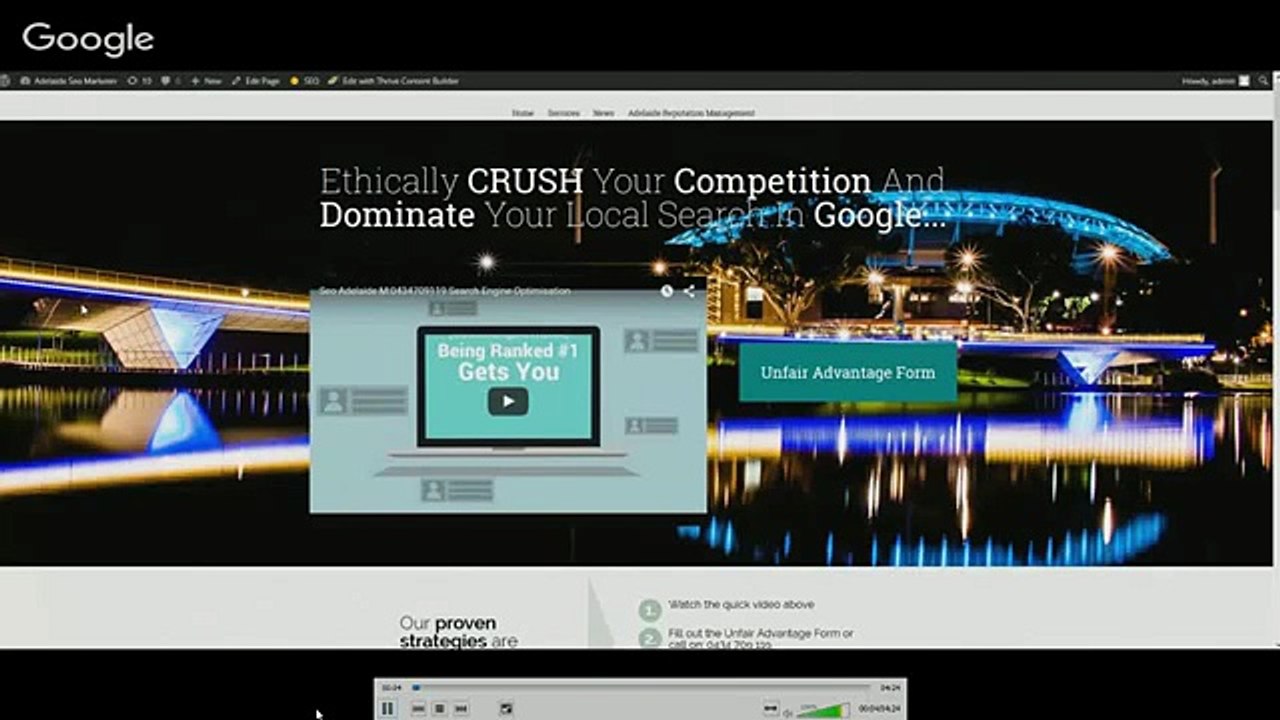Click the 'Our proven strategies are' heading
This screenshot has height=720, width=1280.
[x=459, y=632]
